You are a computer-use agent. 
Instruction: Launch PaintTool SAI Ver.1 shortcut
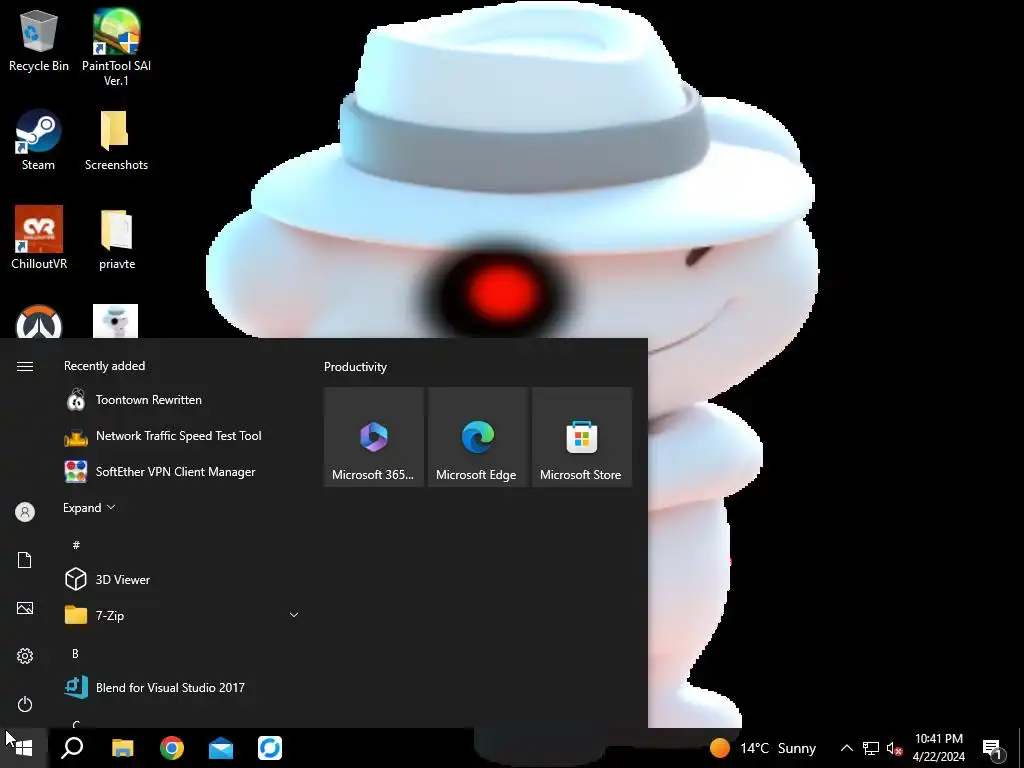[x=116, y=47]
